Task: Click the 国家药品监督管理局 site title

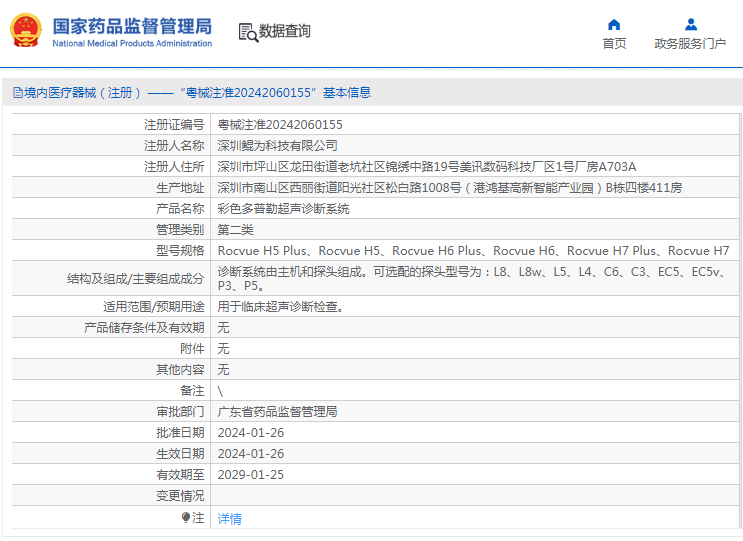Action: pos(132,25)
